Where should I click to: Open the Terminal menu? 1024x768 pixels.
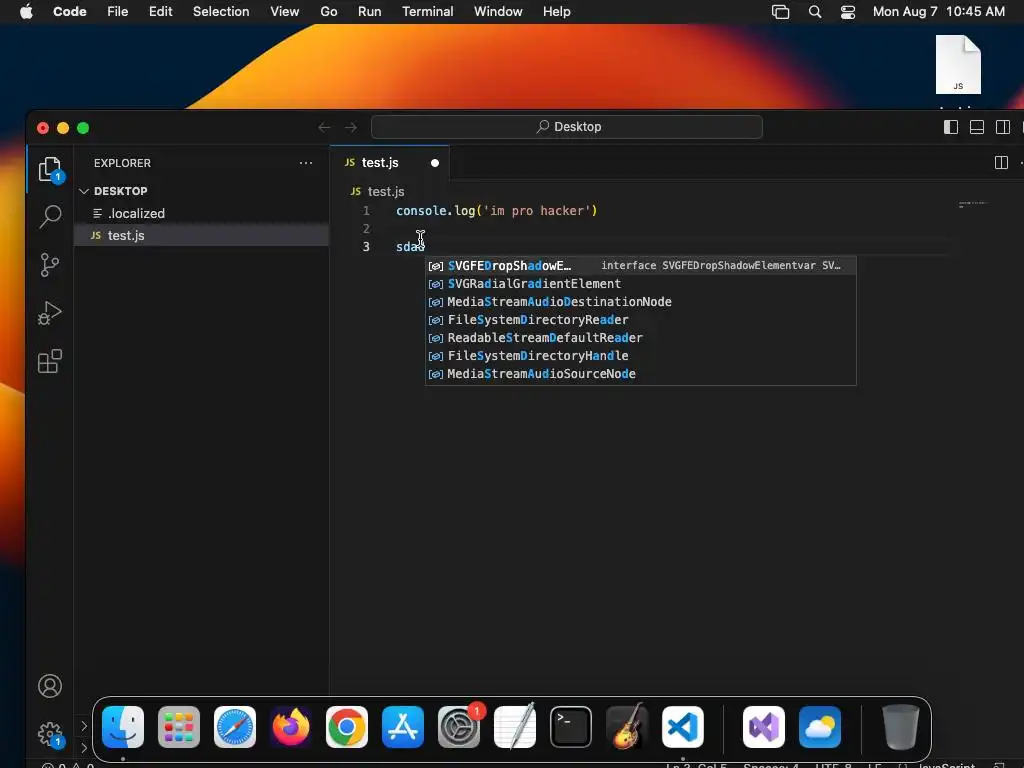(x=428, y=12)
